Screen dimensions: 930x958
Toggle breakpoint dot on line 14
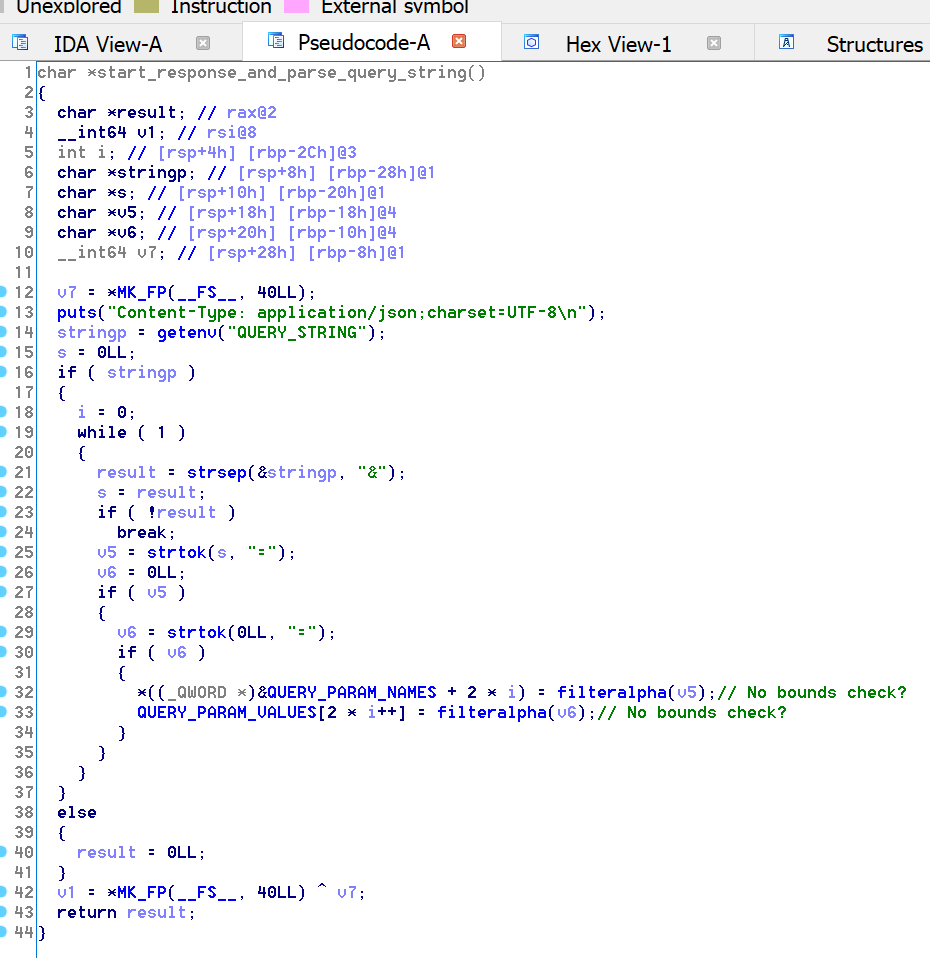[x=2, y=332]
